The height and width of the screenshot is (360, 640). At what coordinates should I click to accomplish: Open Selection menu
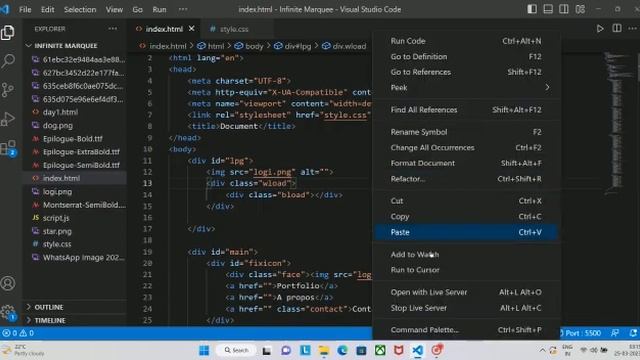(x=80, y=9)
